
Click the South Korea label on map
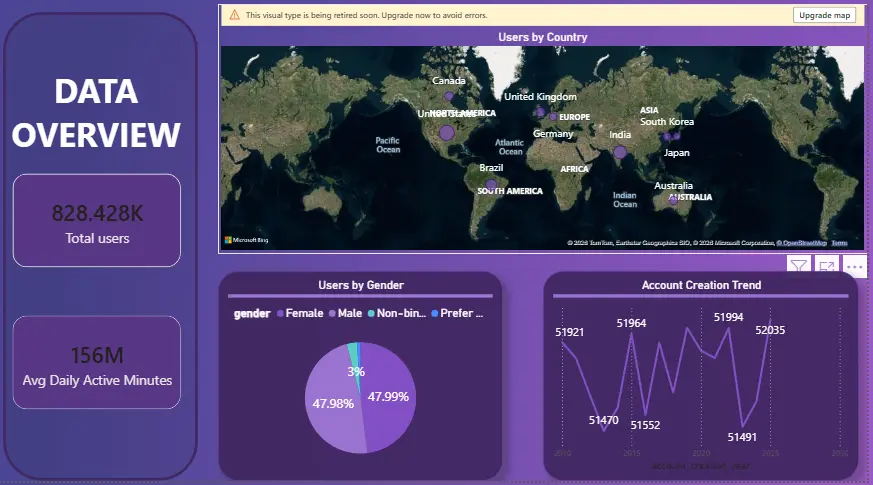(x=666, y=121)
